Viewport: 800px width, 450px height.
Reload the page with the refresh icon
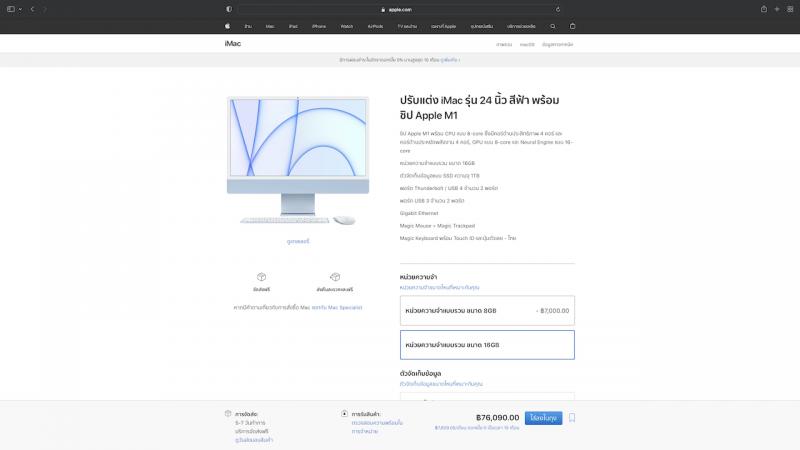[x=558, y=9]
